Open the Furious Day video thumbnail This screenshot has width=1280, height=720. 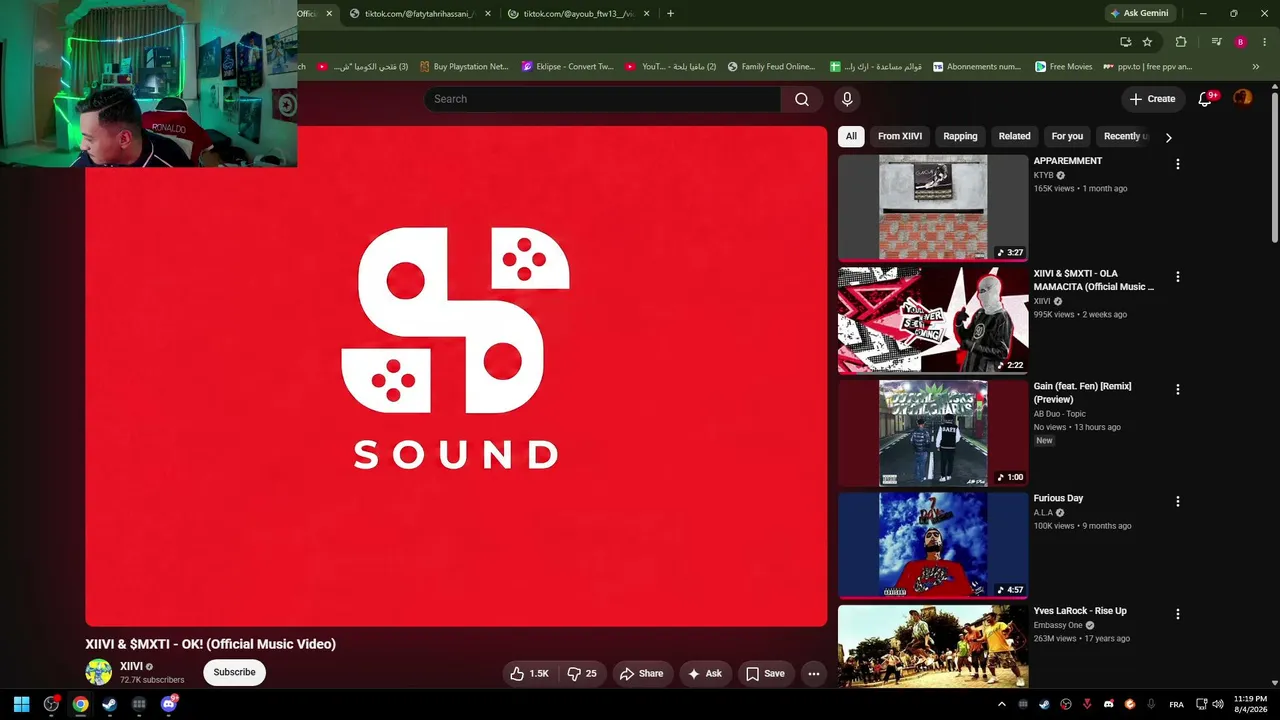[933, 544]
